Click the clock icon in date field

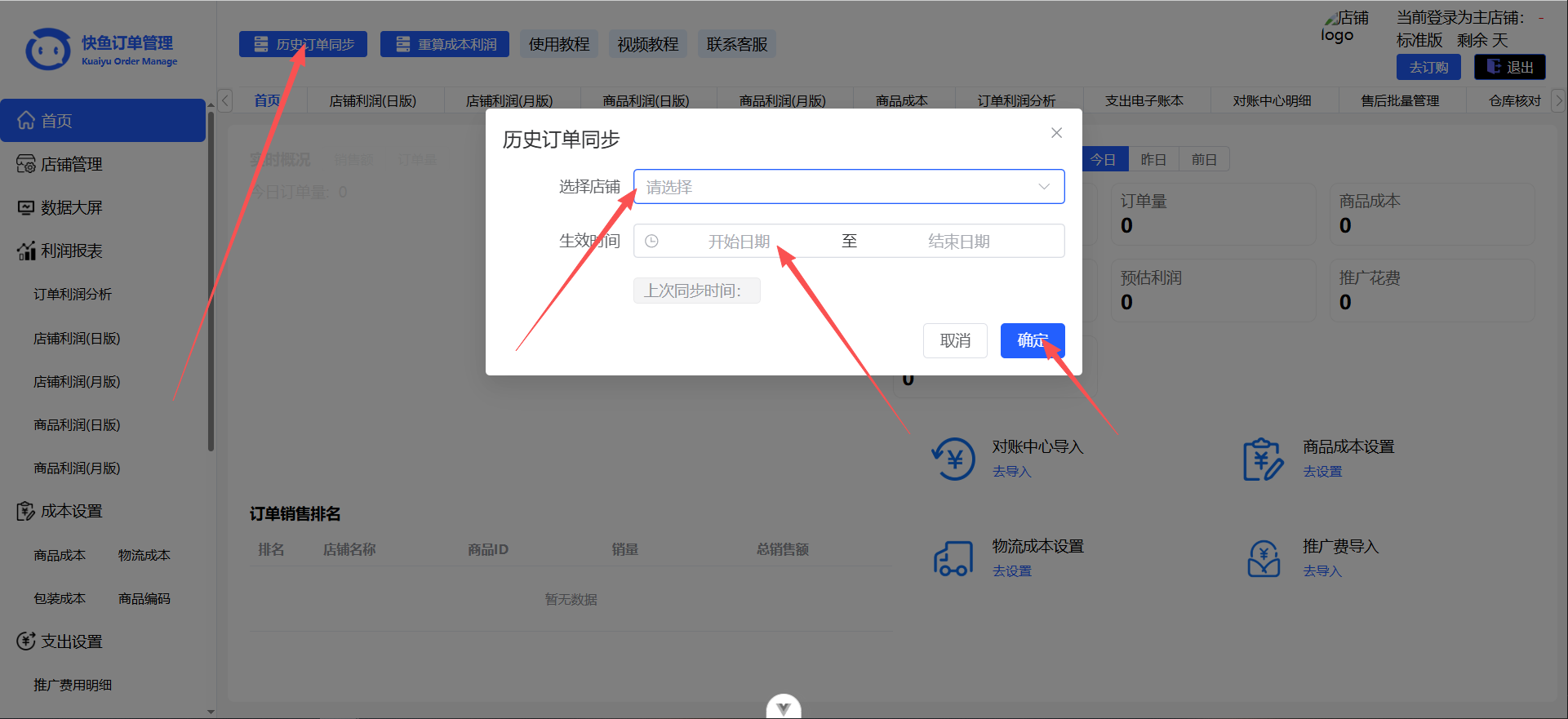[651, 242]
